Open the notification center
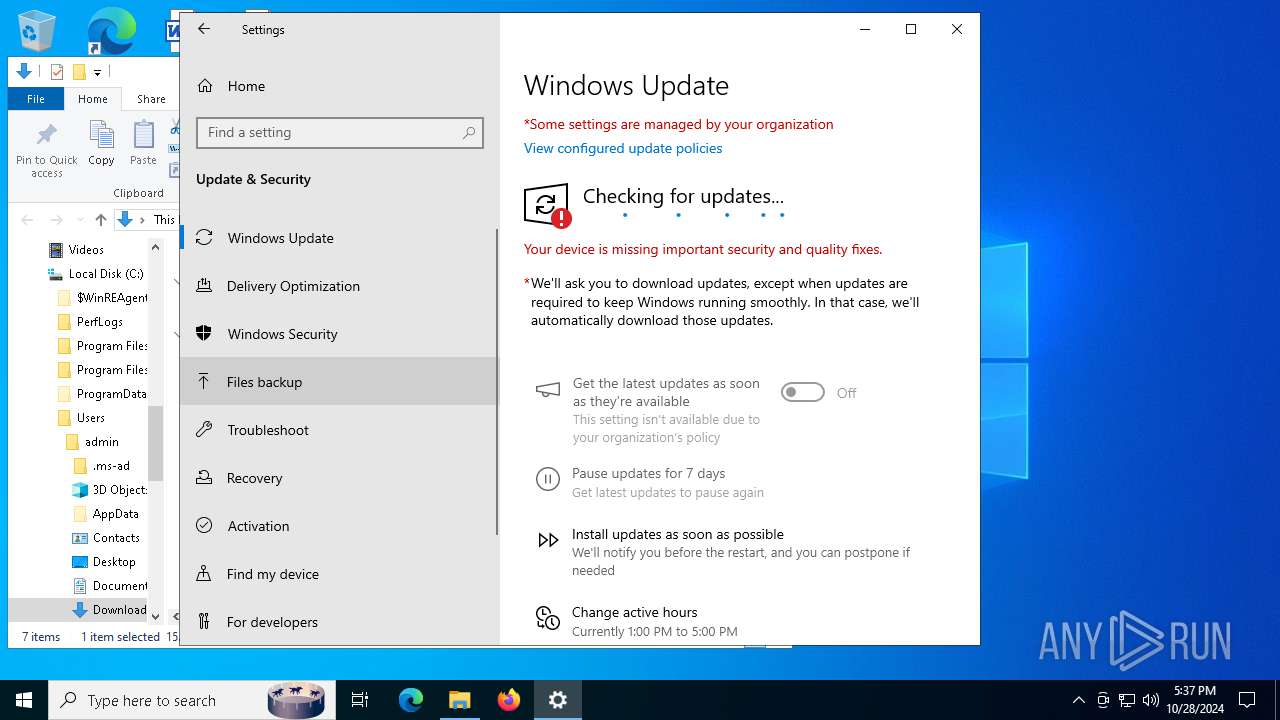 (x=1247, y=700)
